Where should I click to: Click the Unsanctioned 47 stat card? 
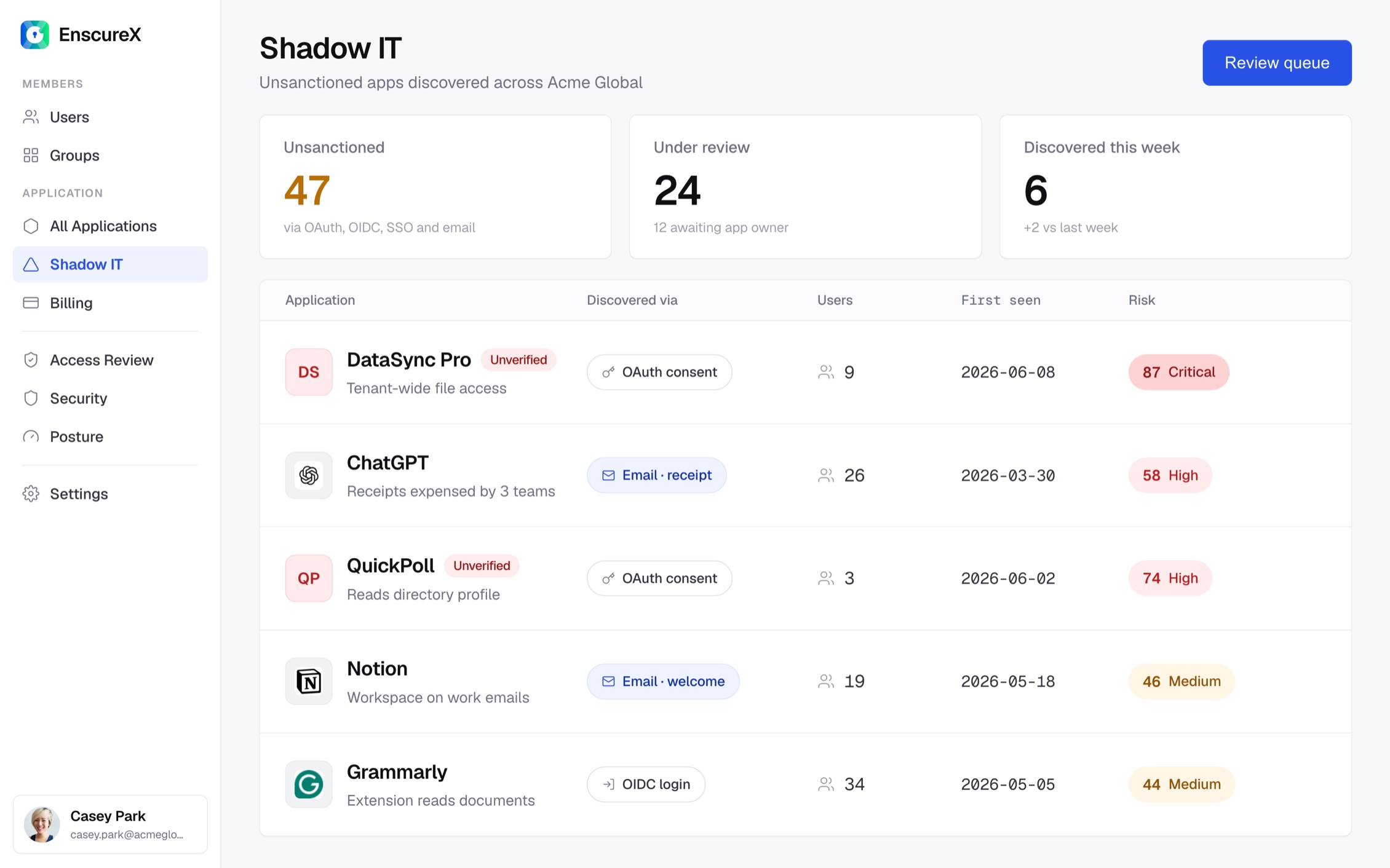pyautogui.click(x=435, y=187)
